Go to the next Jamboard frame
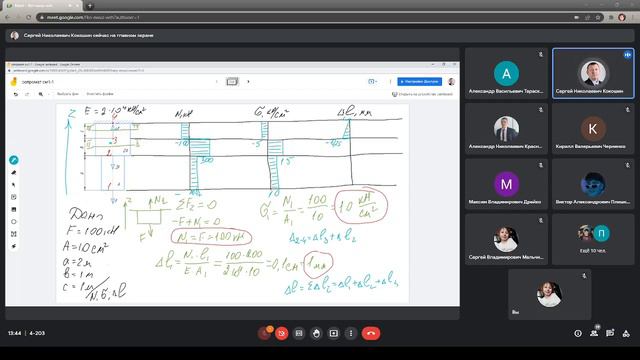This screenshot has width=640, height=360. point(248,82)
